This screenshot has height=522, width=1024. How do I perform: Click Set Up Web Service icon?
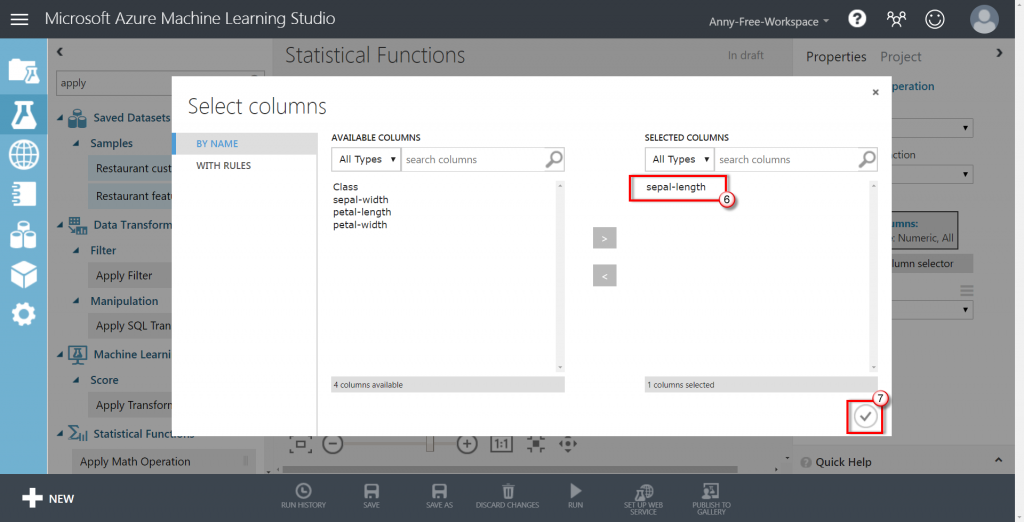pyautogui.click(x=643, y=499)
